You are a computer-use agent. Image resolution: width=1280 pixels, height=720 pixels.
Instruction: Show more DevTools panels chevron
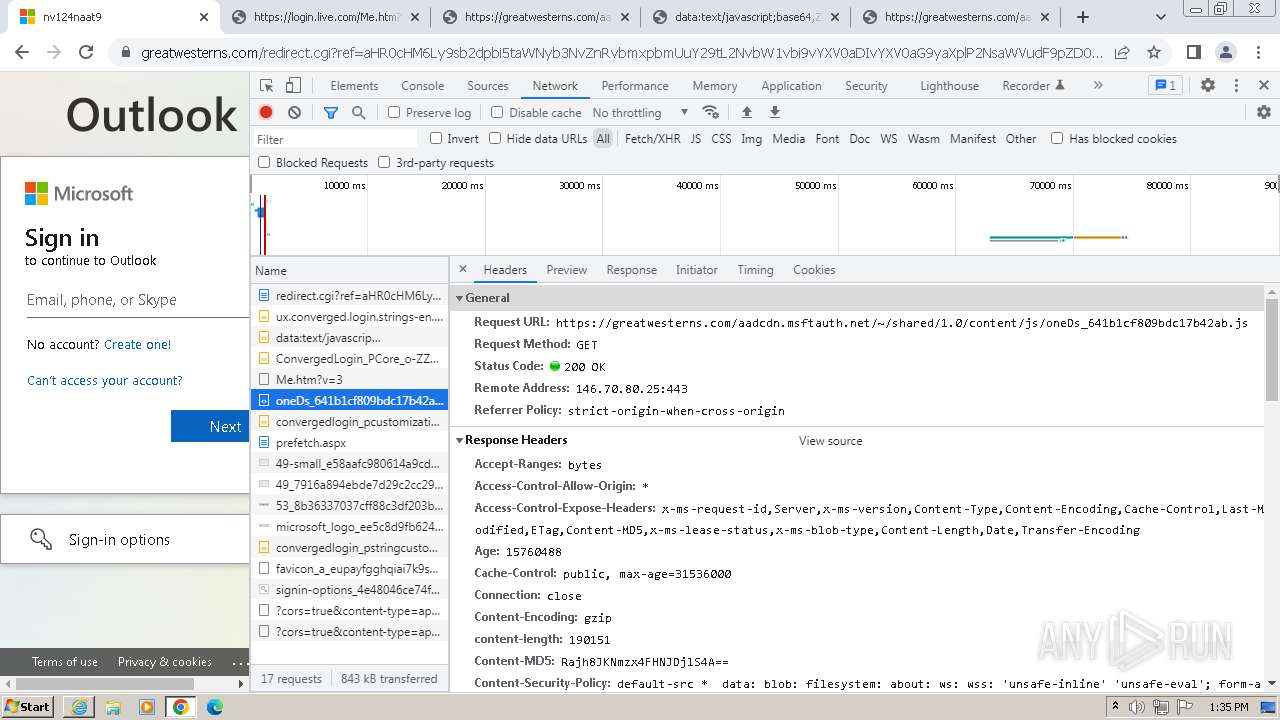(1098, 86)
